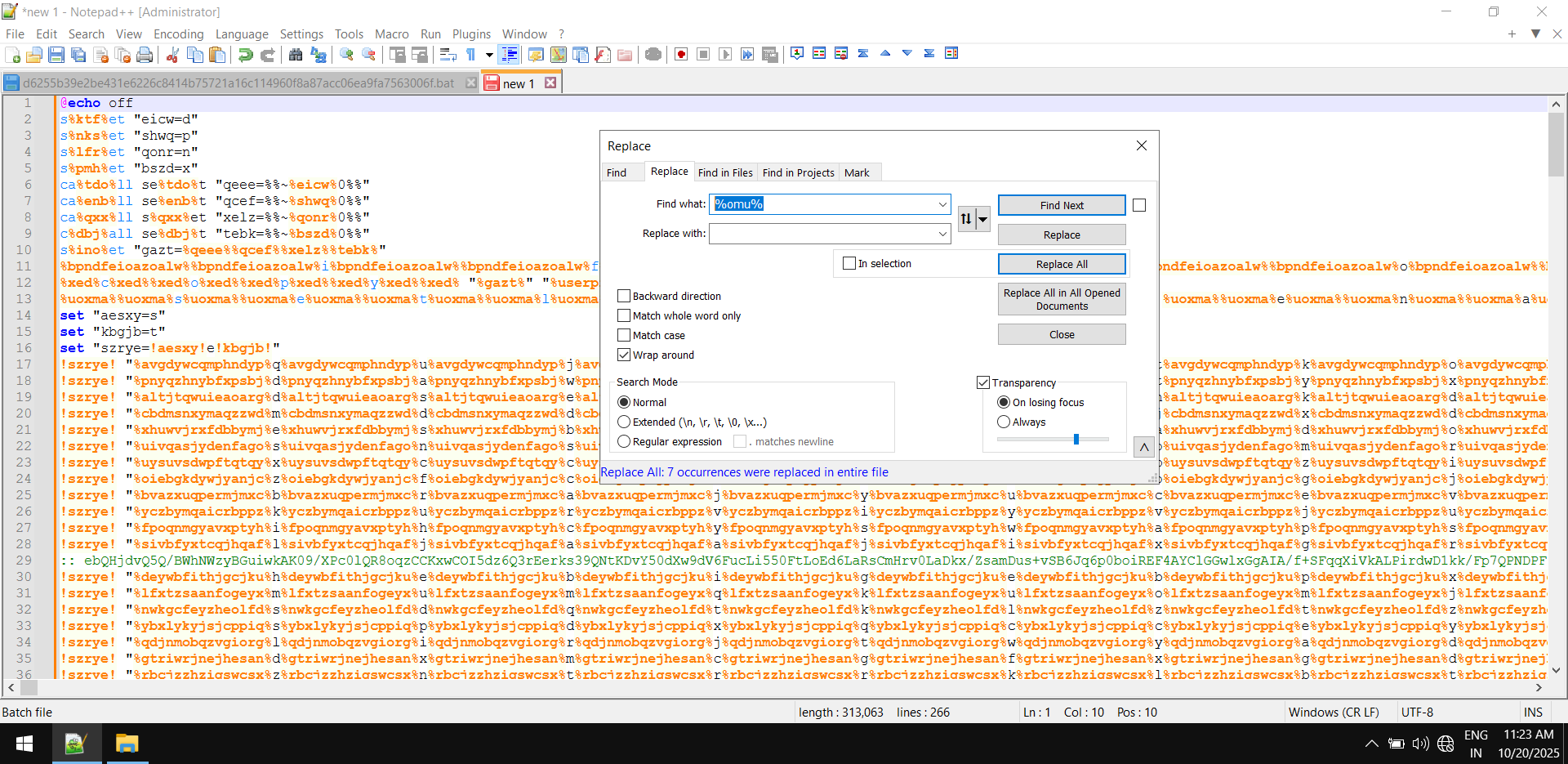Click the Save file toolbar icon

point(56,55)
